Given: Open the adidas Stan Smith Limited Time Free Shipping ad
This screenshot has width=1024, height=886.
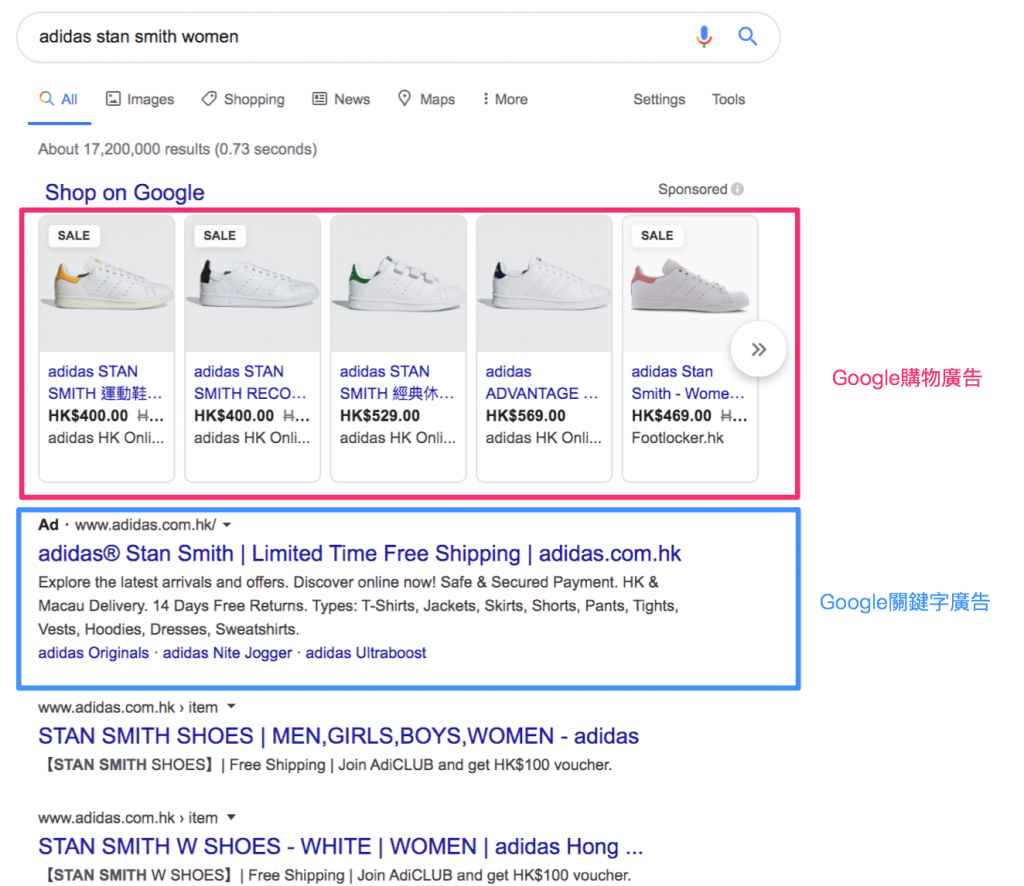Looking at the screenshot, I should (360, 554).
